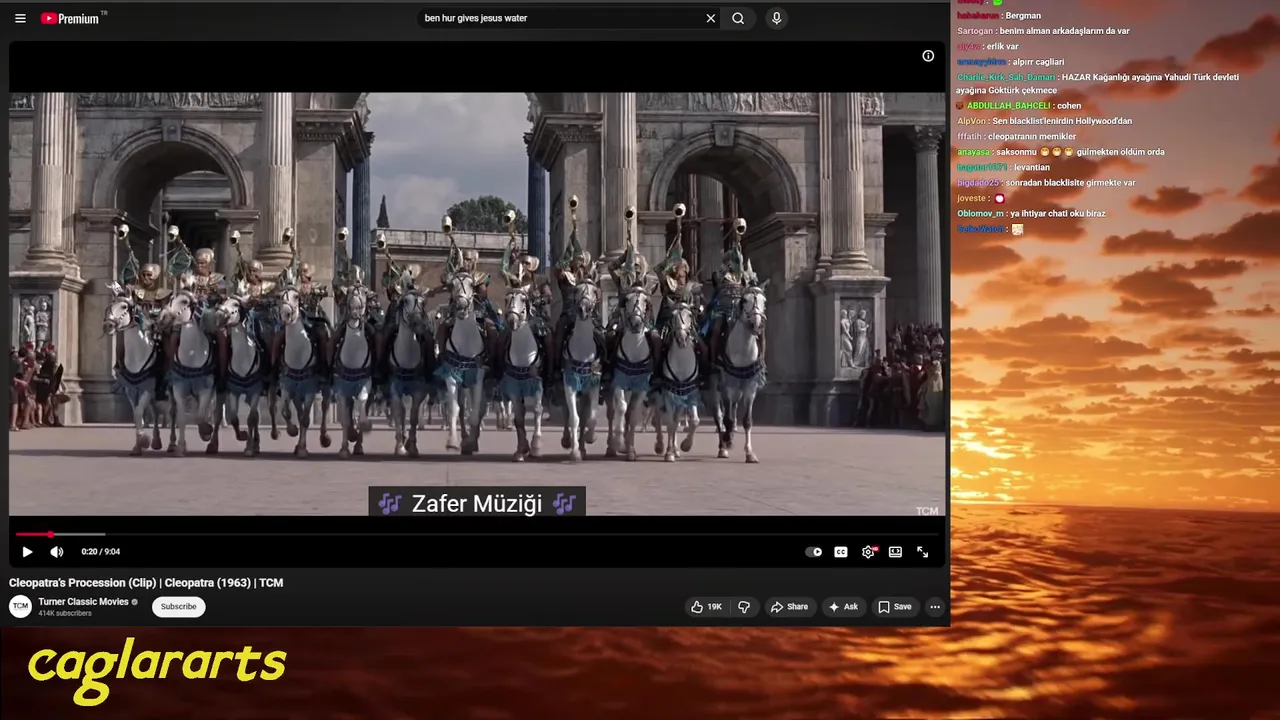Viewport: 1280px width, 720px height.
Task: Click the verified badge beside channel name
Action: click(x=135, y=602)
